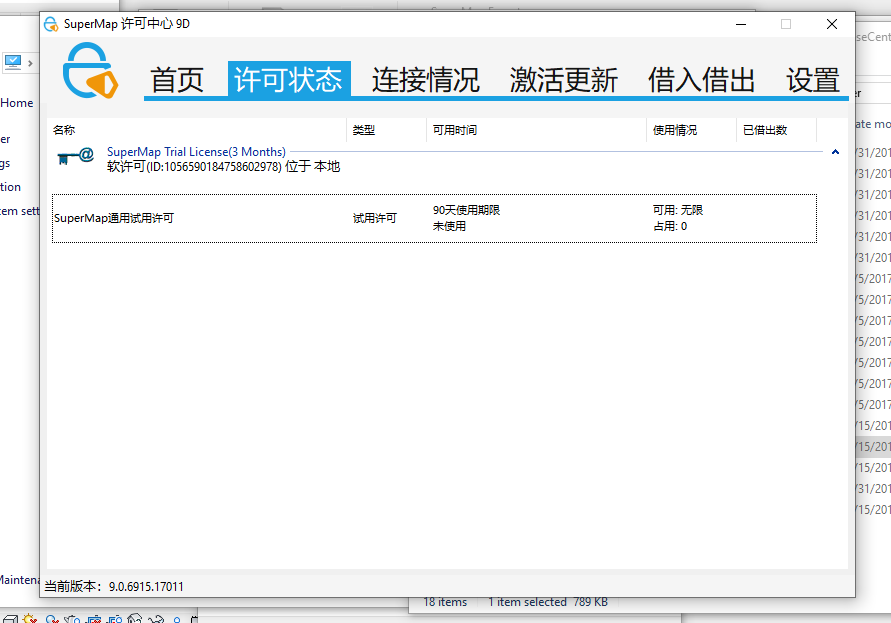The image size is (891, 623).
Task: Expand the breadcrumb chevron beside This PC icon
Action: click(30, 63)
